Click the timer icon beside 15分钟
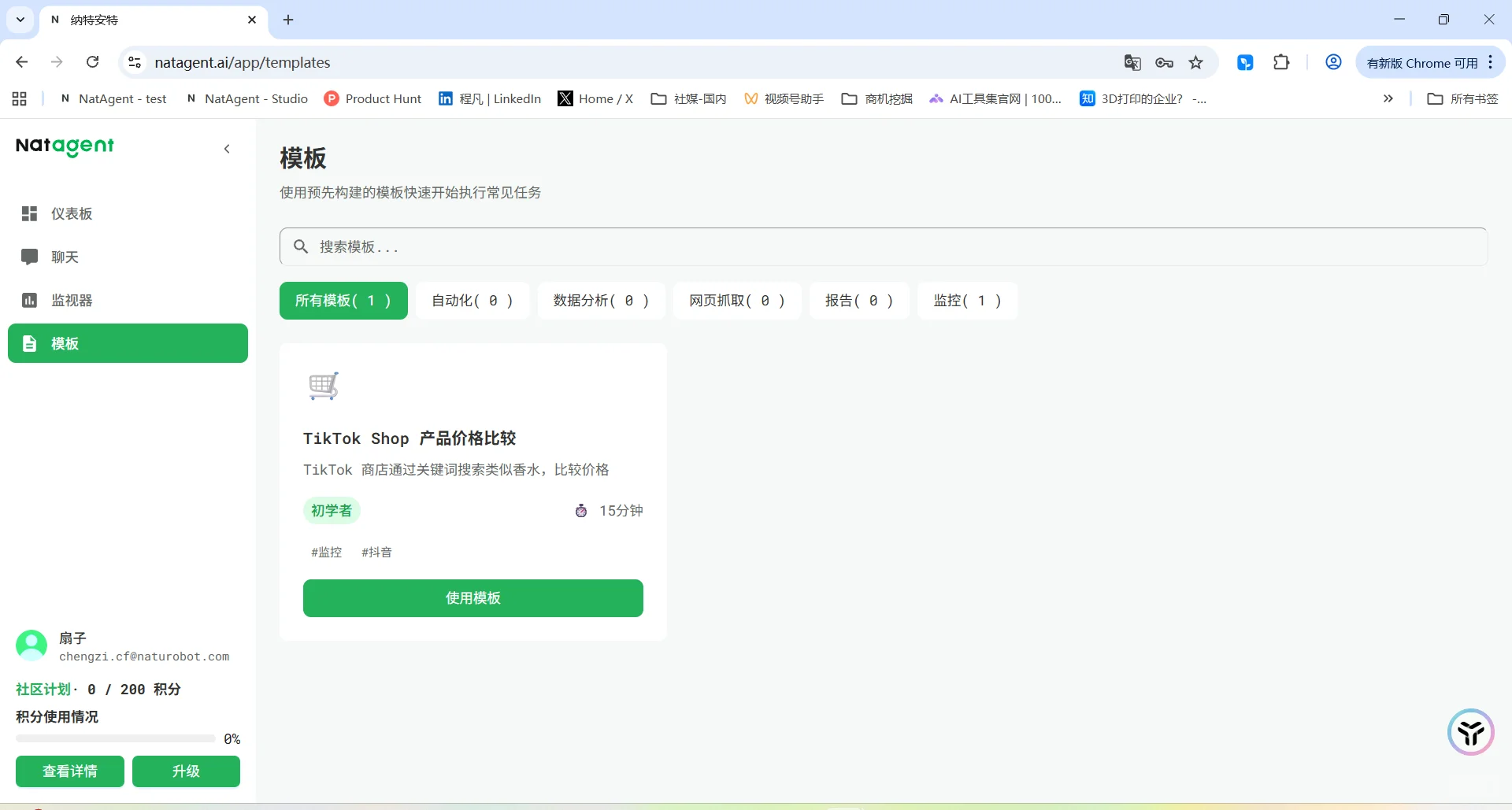 [x=581, y=511]
